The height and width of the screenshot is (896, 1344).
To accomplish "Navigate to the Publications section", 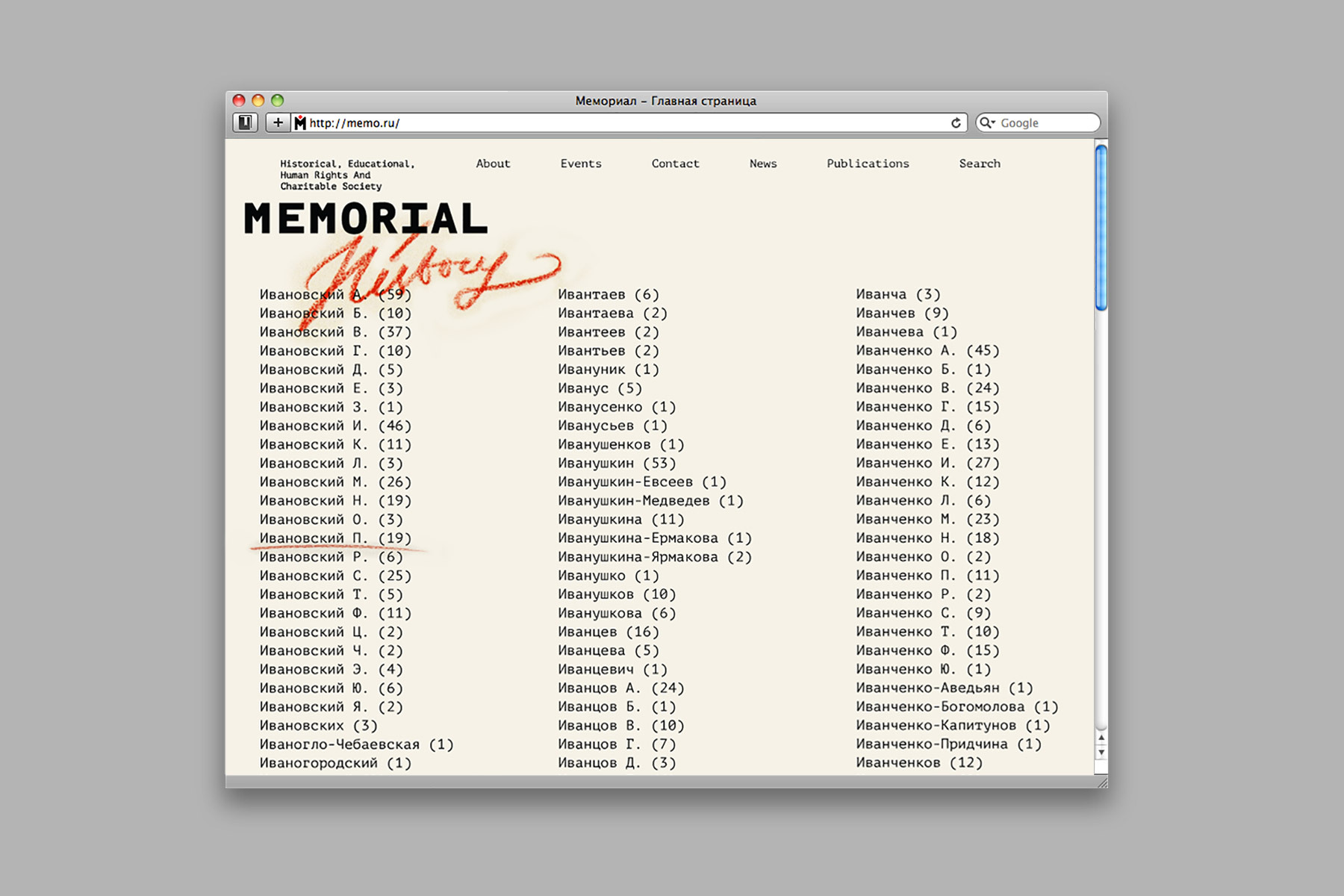I will tap(868, 164).
